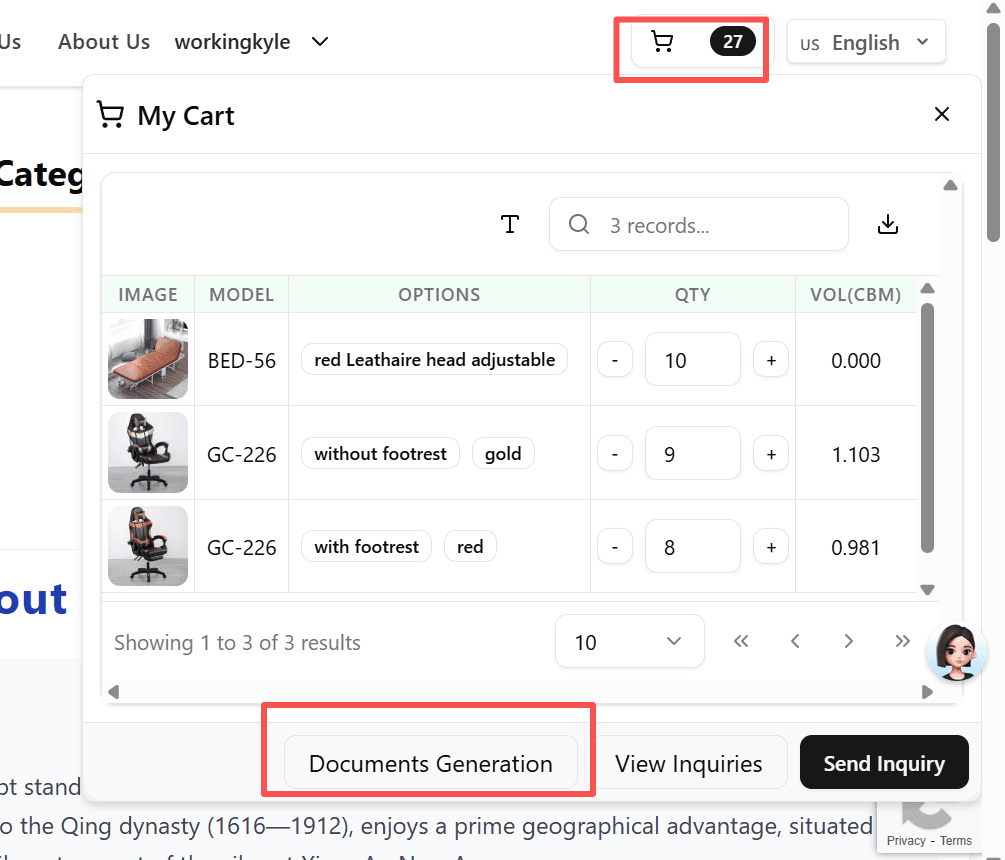Click the text format T icon
The height and width of the screenshot is (860, 1005).
(x=510, y=225)
